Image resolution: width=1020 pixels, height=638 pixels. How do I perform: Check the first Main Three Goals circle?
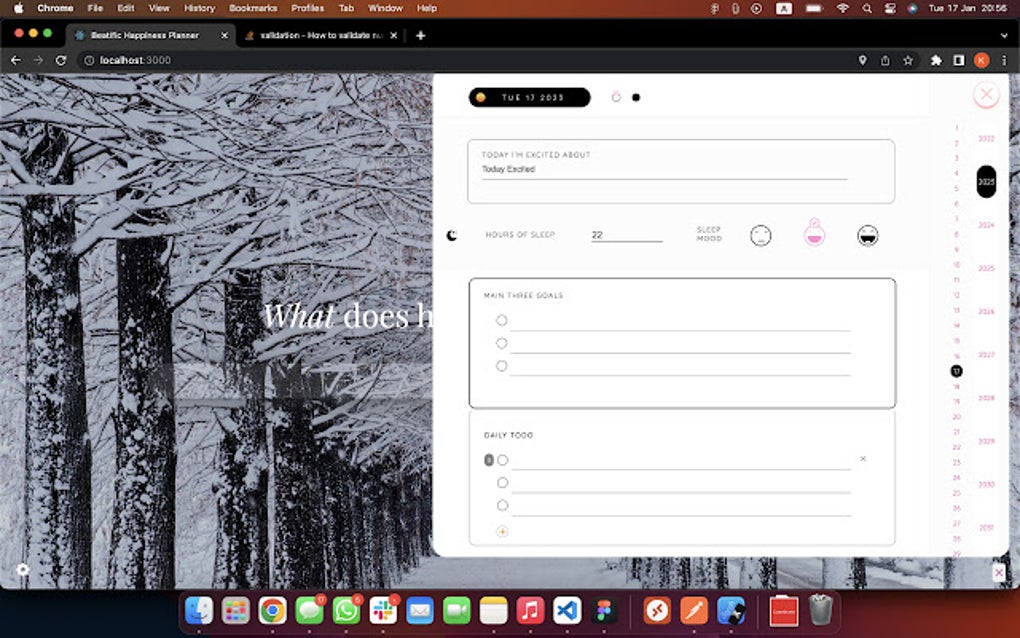pos(502,320)
